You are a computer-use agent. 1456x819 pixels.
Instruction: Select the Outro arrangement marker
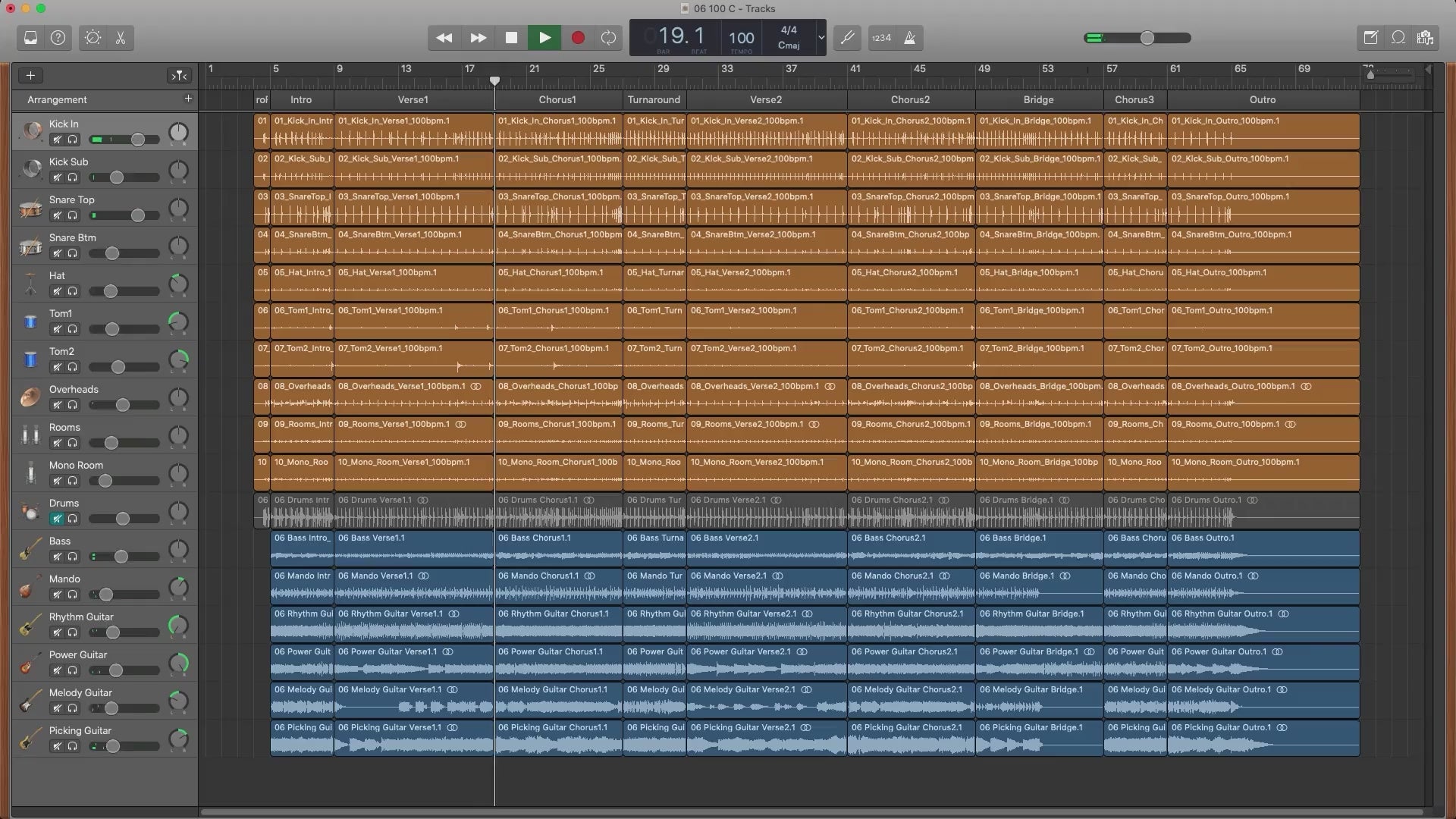point(1263,99)
